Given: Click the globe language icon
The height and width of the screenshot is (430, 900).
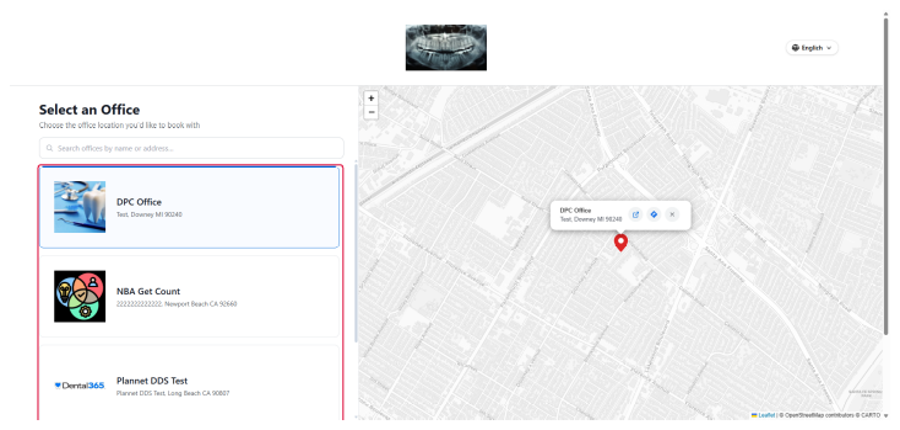Looking at the screenshot, I should 796,48.
